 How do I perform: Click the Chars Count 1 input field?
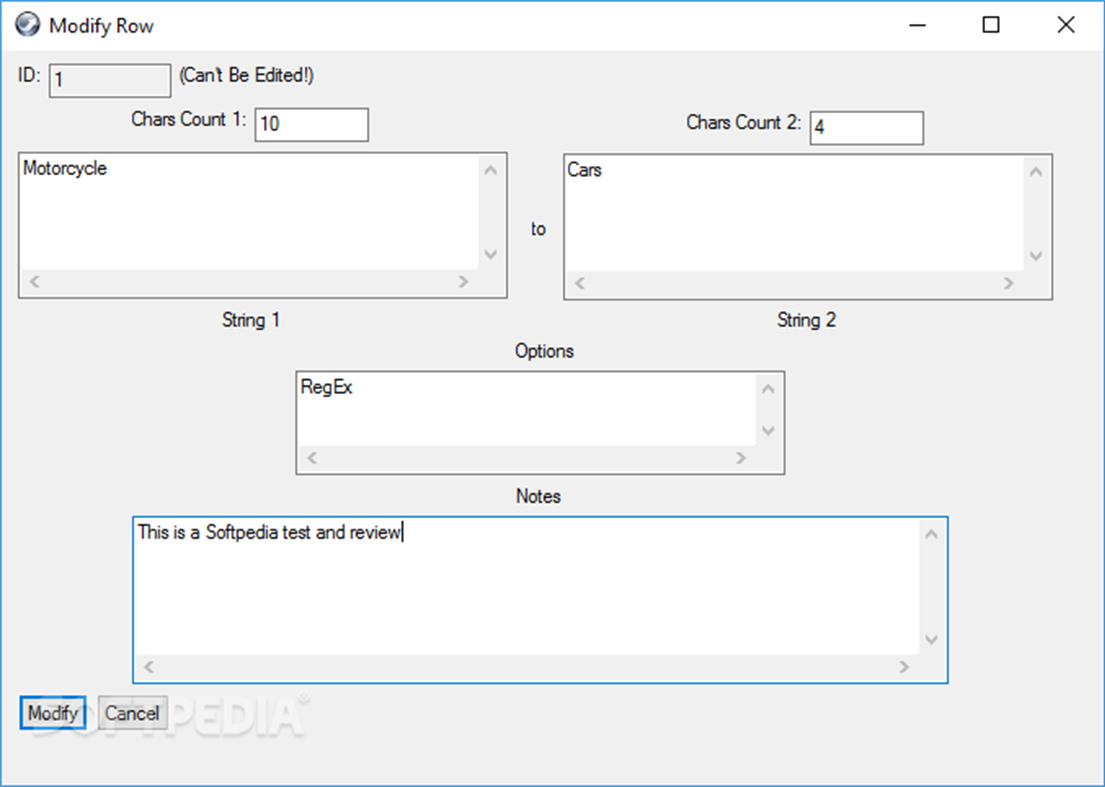pyautogui.click(x=311, y=125)
